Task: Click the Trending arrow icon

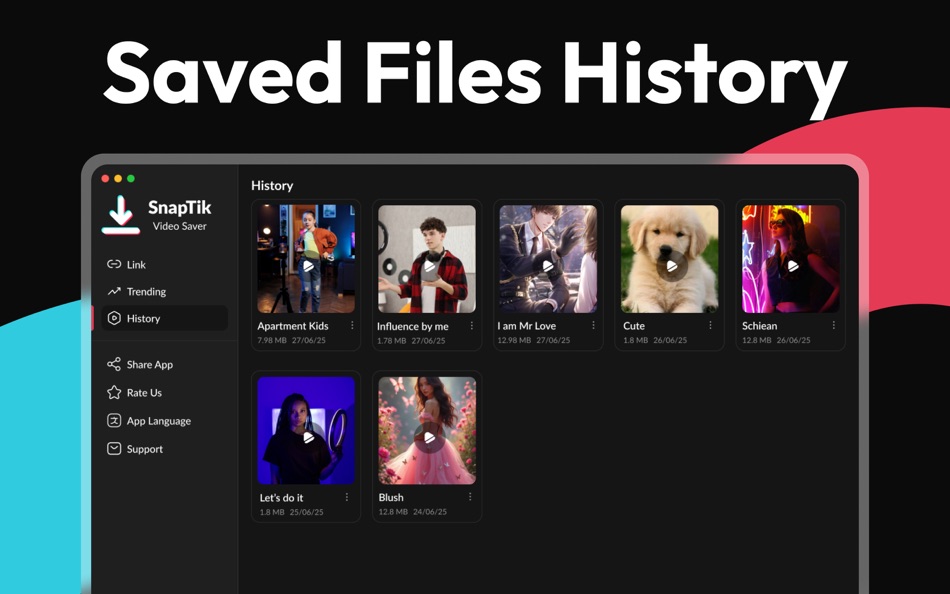Action: coord(114,292)
